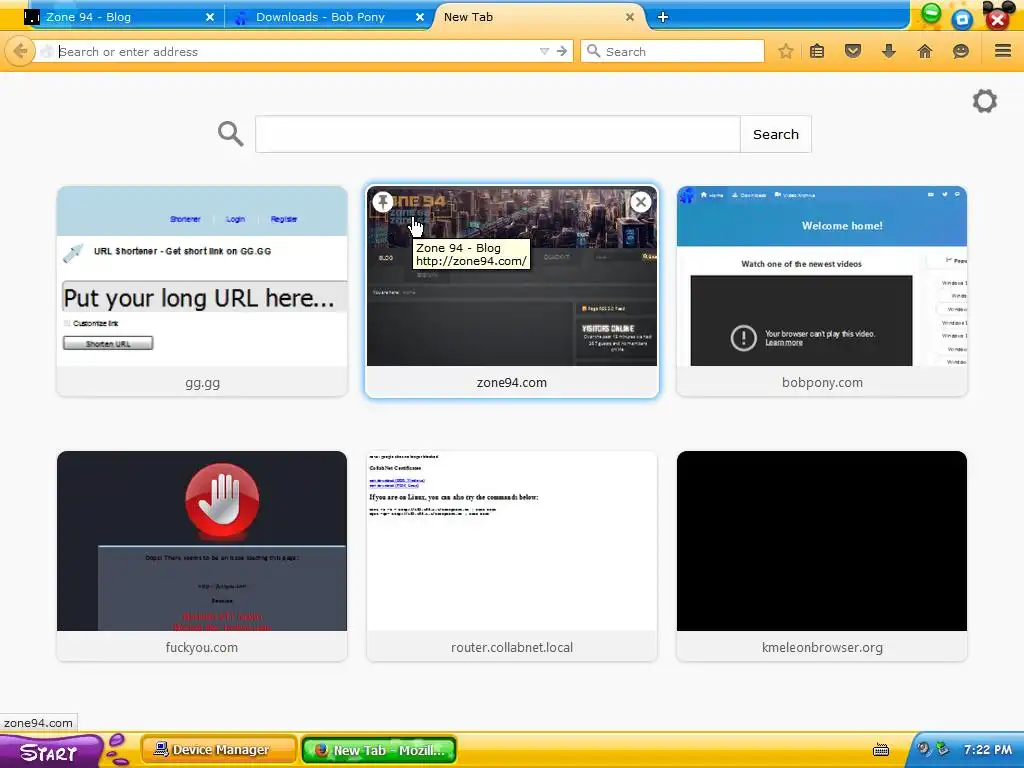Viewport: 1024px width, 768px height.
Task: Show bookmarks list icon
Action: [817, 51]
